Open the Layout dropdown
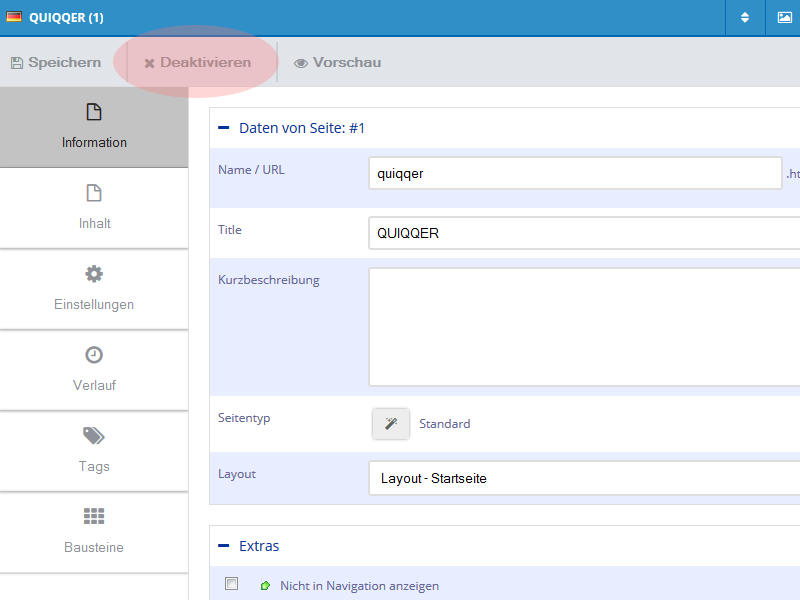Viewport: 800px width, 600px height. pyautogui.click(x=584, y=478)
